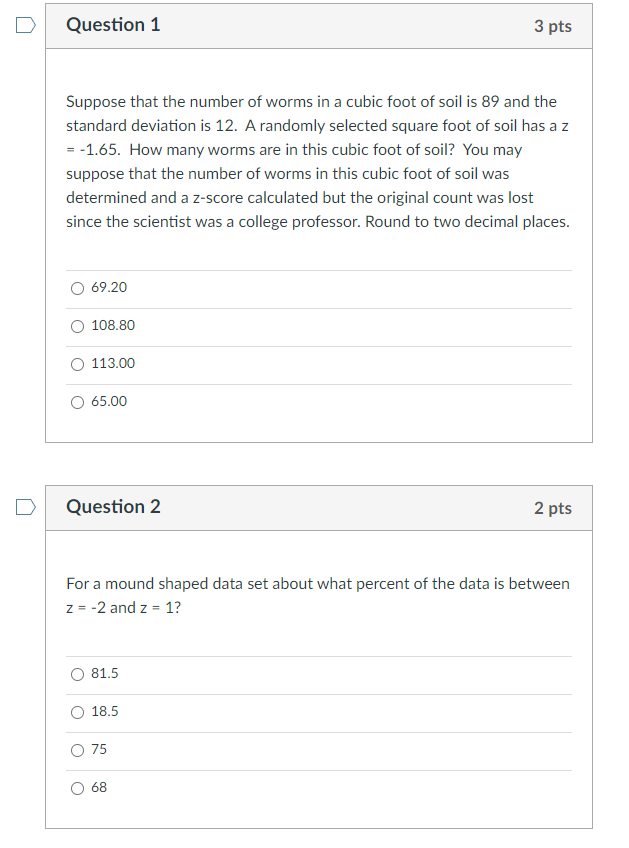Viewport: 629px width, 848px height.
Task: Click the 108.80 answer label text
Action: coord(113,325)
